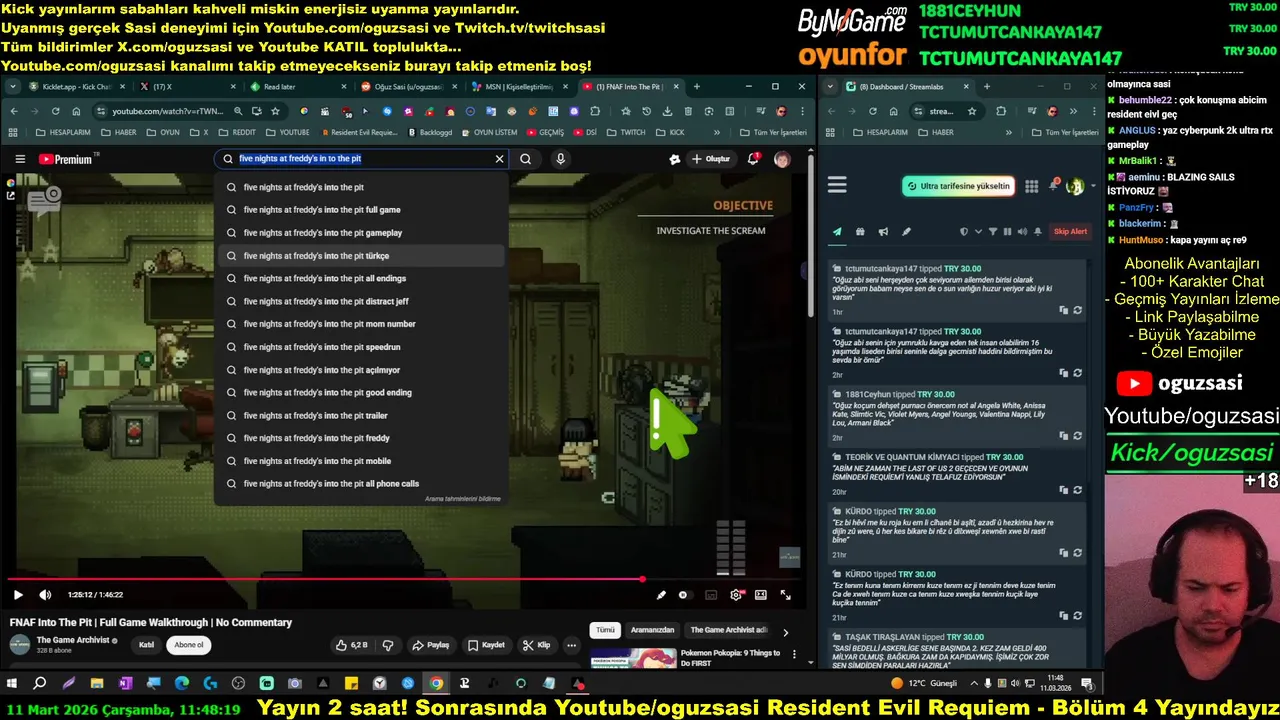Switch YouTube player to theater mode
The height and width of the screenshot is (720, 1280).
(761, 595)
